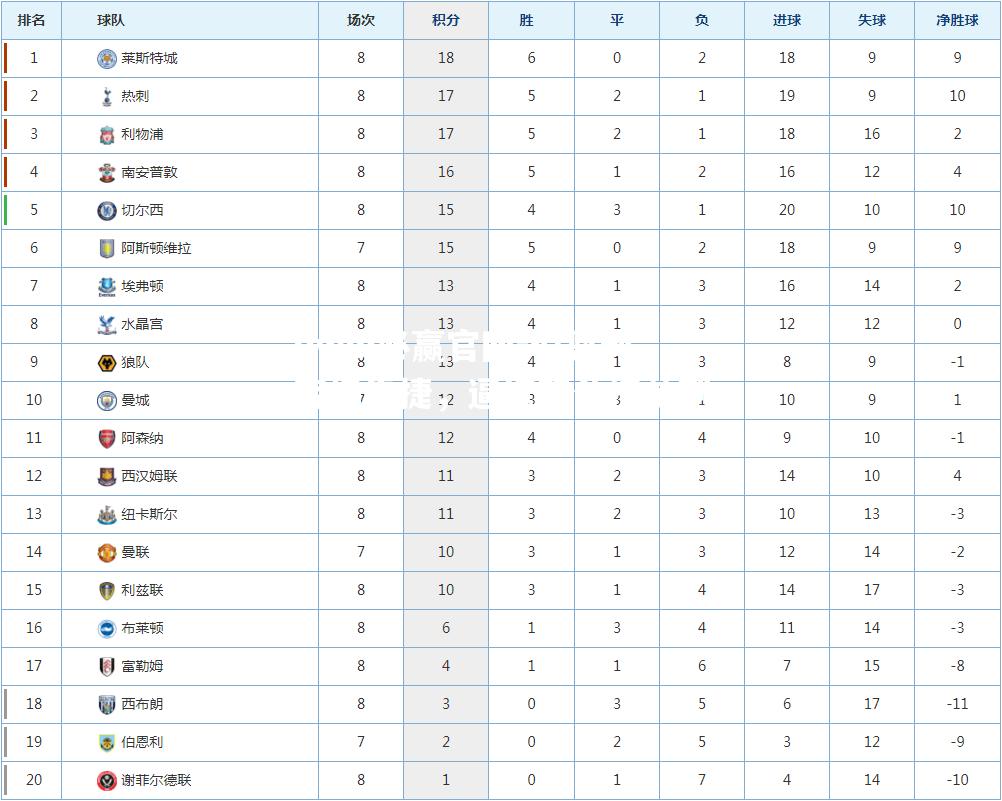Screen dimensions: 1002x801
Task: Click the Leicester City club crest
Action: pos(107,59)
